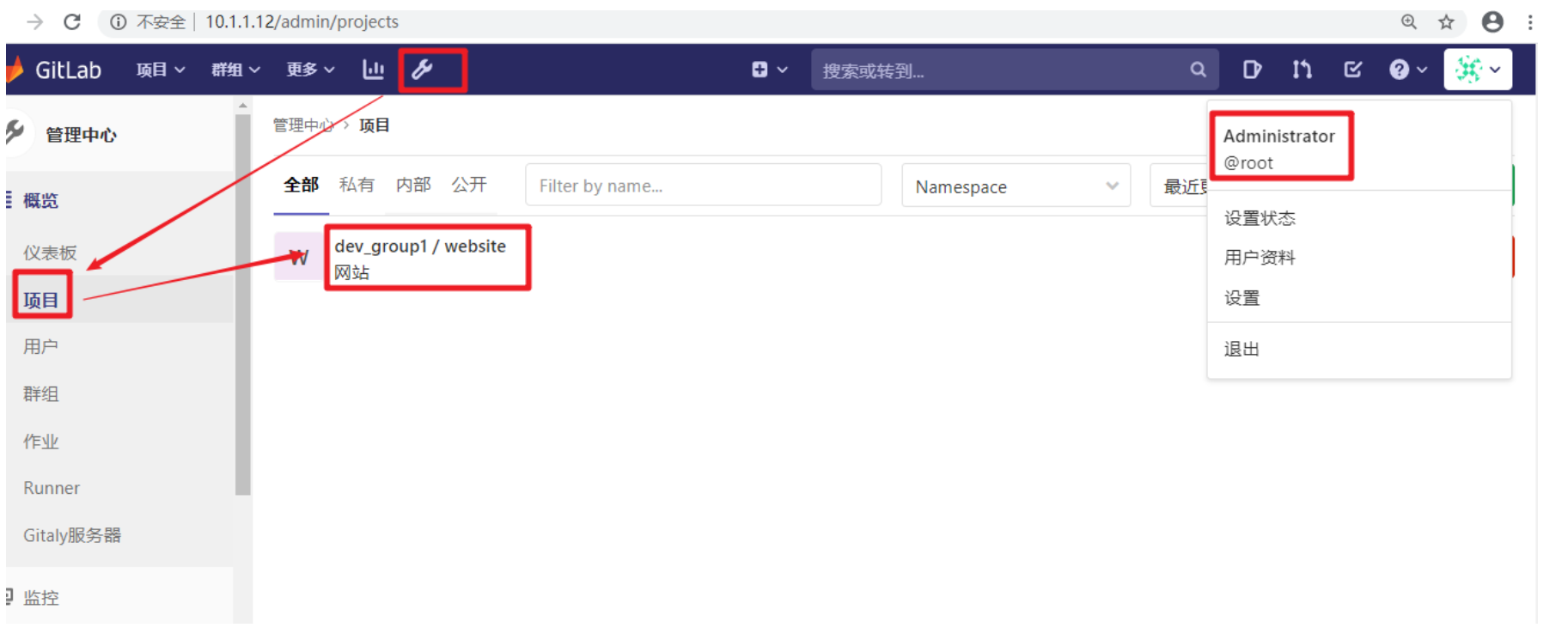Screen dimensions: 1568x640
Task: Click the 管理中心 sidebar header
Action: click(x=81, y=134)
